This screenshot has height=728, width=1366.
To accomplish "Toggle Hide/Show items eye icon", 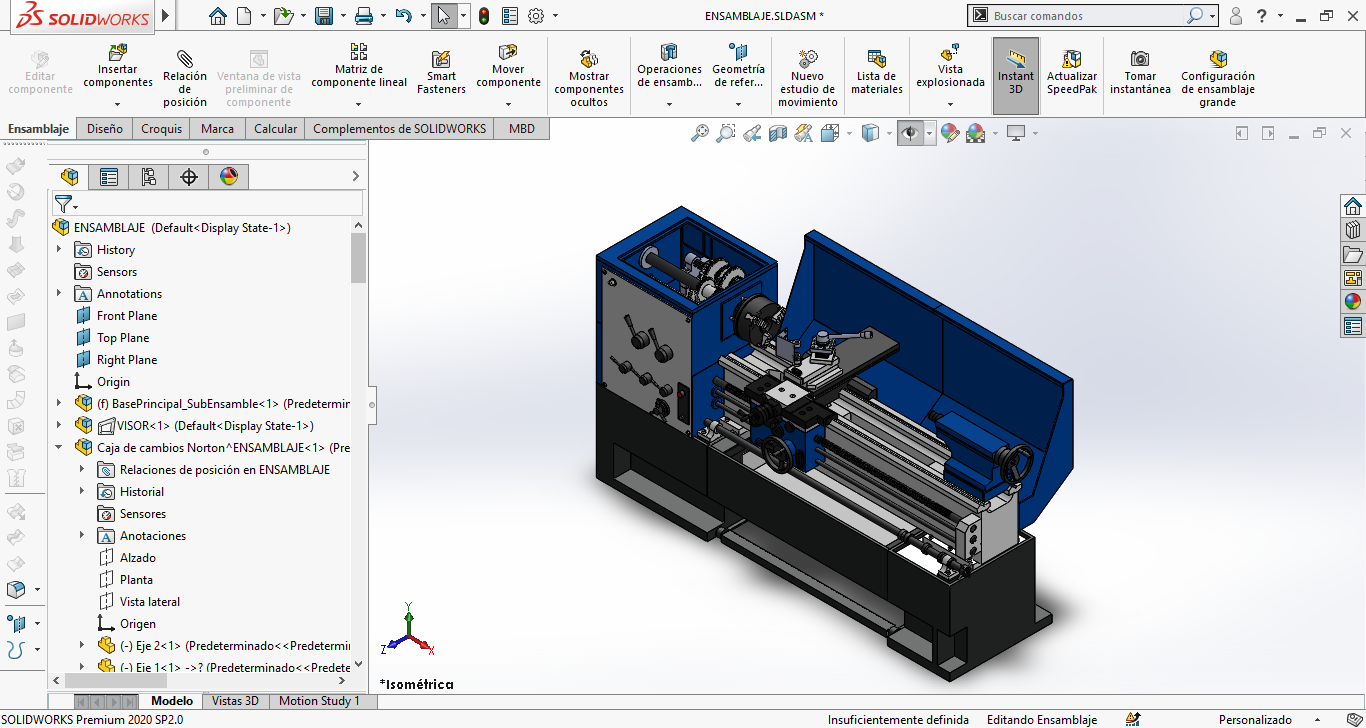I will point(909,133).
